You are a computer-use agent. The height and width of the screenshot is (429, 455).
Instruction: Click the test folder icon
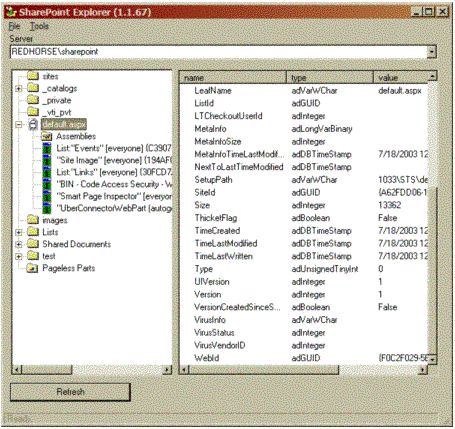pyautogui.click(x=33, y=256)
